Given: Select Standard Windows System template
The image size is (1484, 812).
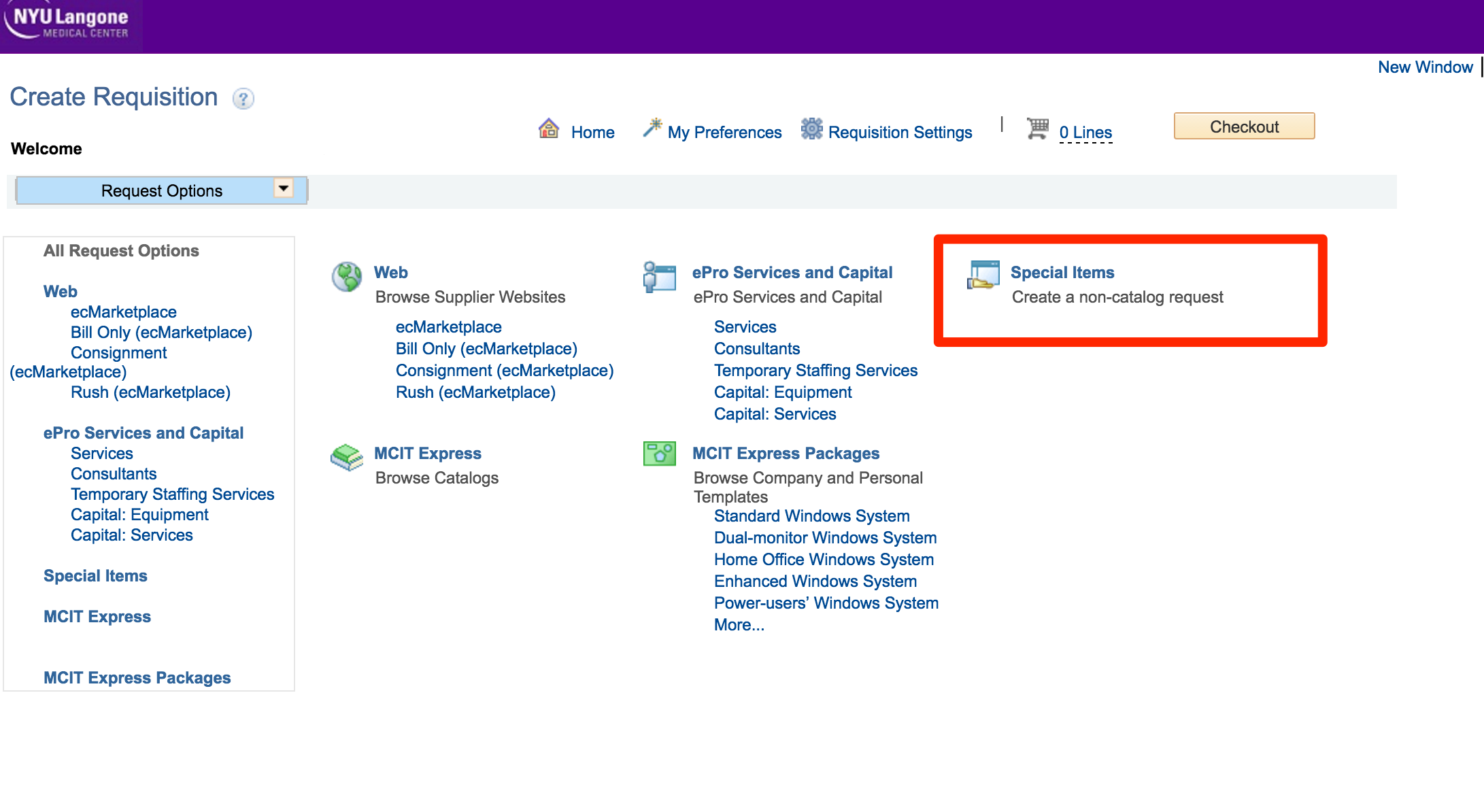Looking at the screenshot, I should (x=812, y=516).
